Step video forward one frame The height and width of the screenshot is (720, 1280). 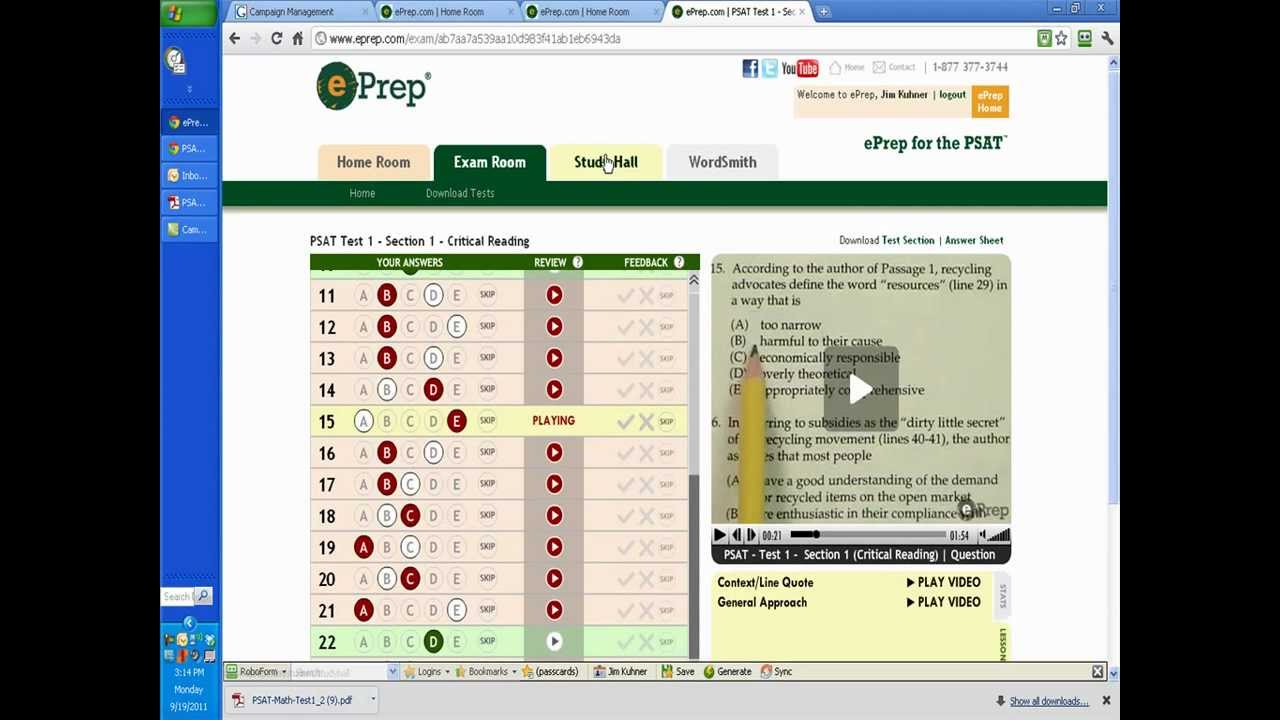pyautogui.click(x=751, y=536)
